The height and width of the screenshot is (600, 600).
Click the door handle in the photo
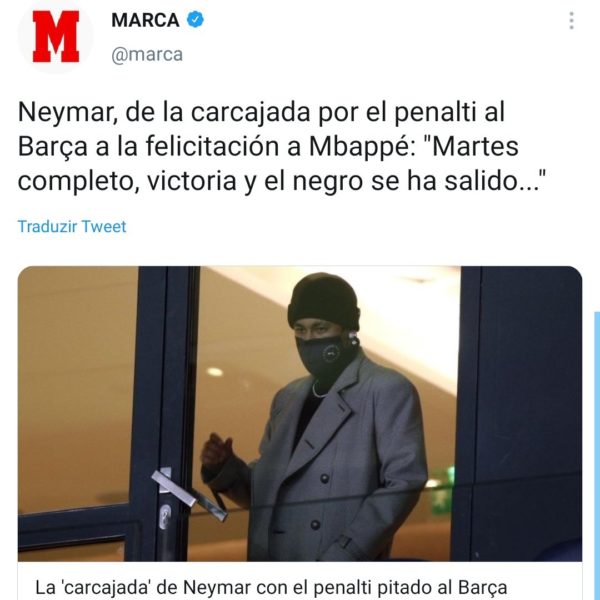point(190,496)
